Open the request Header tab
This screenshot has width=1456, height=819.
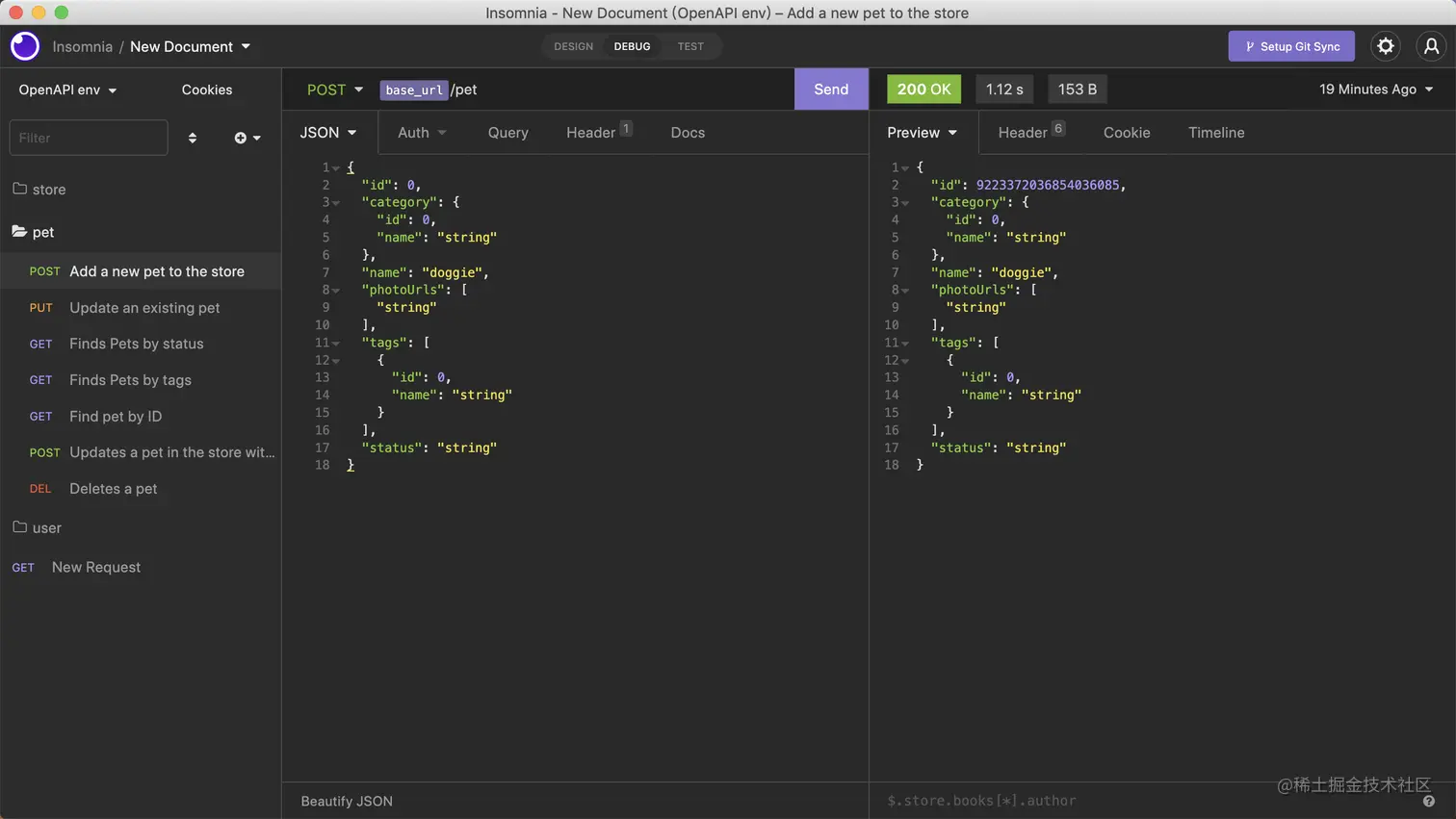pos(599,132)
